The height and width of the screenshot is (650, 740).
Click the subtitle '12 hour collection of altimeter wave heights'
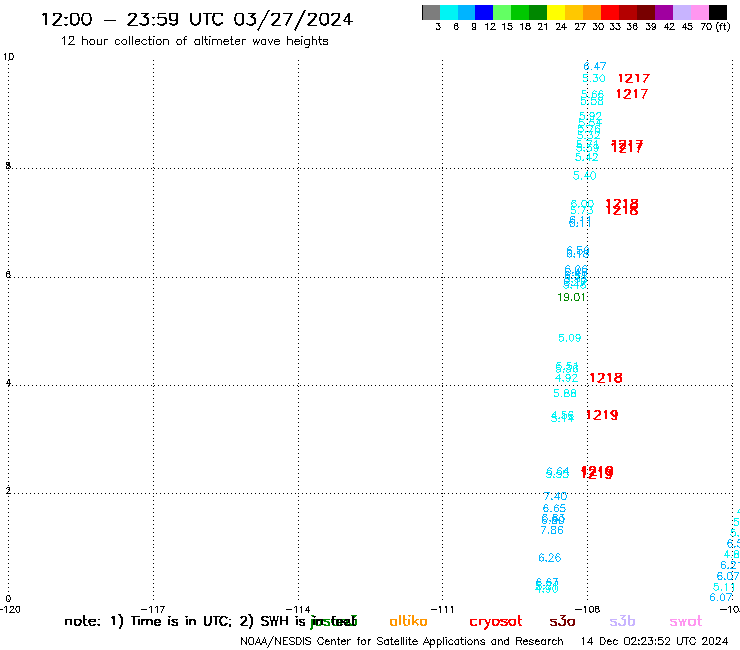194,41
